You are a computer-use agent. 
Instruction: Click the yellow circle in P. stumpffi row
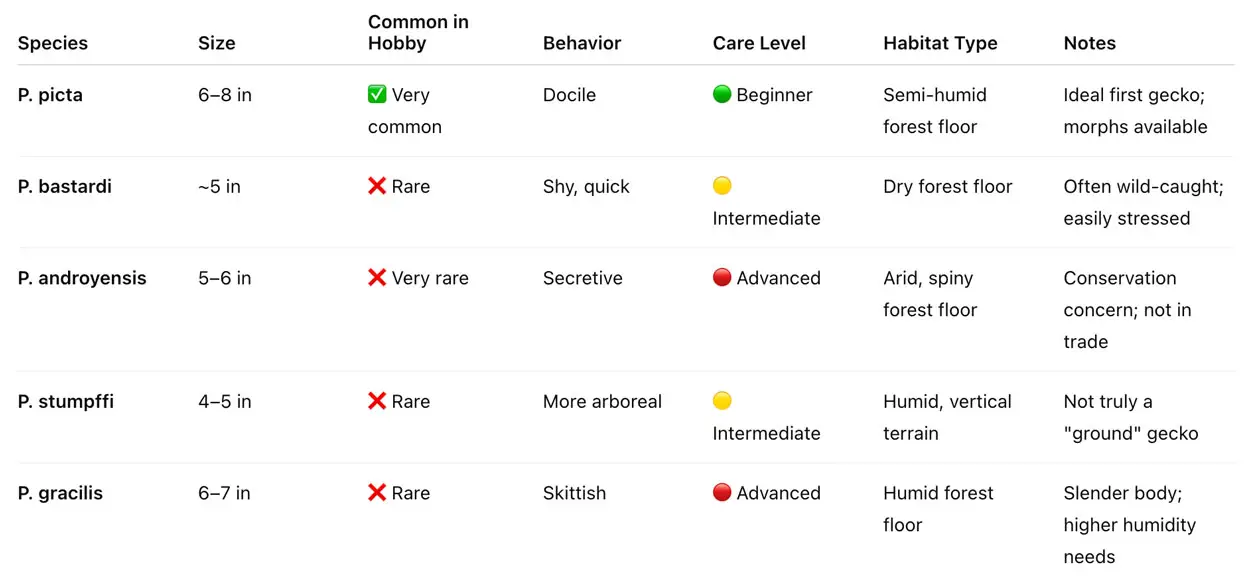click(x=722, y=401)
